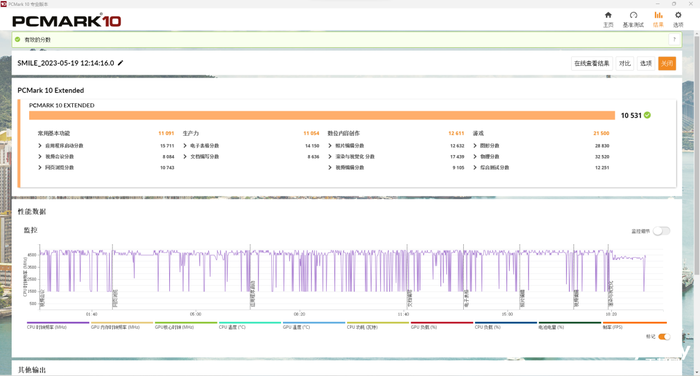Click the question mark help icon
The width and height of the screenshot is (700, 376).
click(x=674, y=39)
